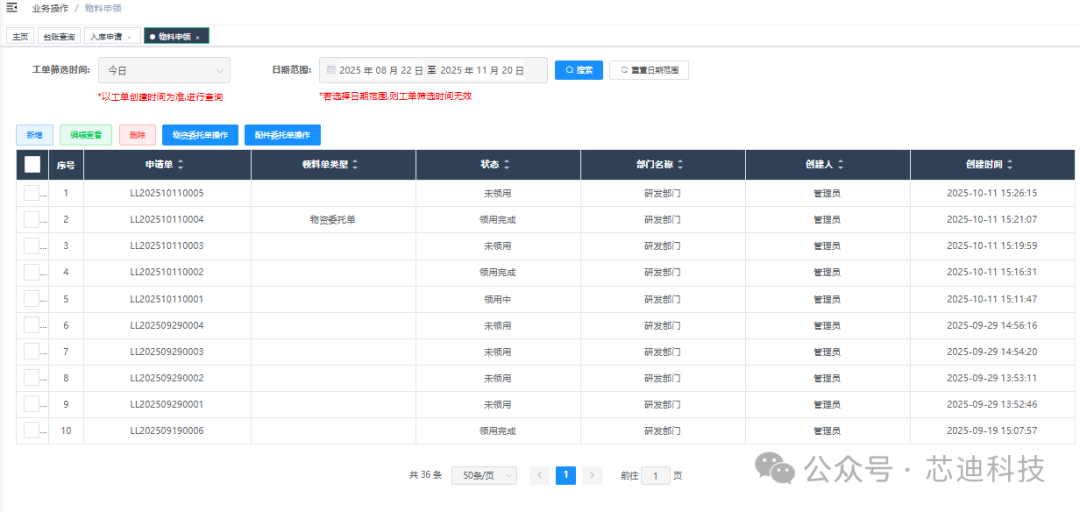Click the 共 36 条 total count text
1080x512 pixels.
point(425,475)
